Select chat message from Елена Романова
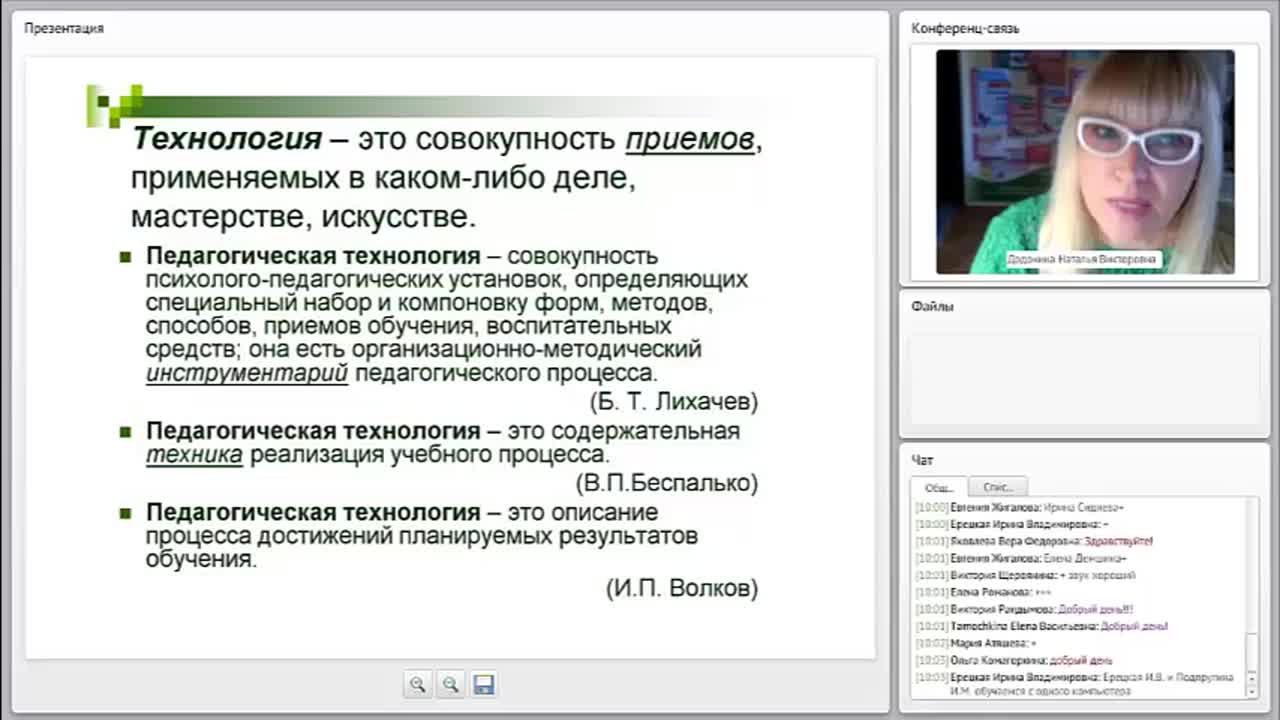Image resolution: width=1280 pixels, height=720 pixels. click(984, 592)
